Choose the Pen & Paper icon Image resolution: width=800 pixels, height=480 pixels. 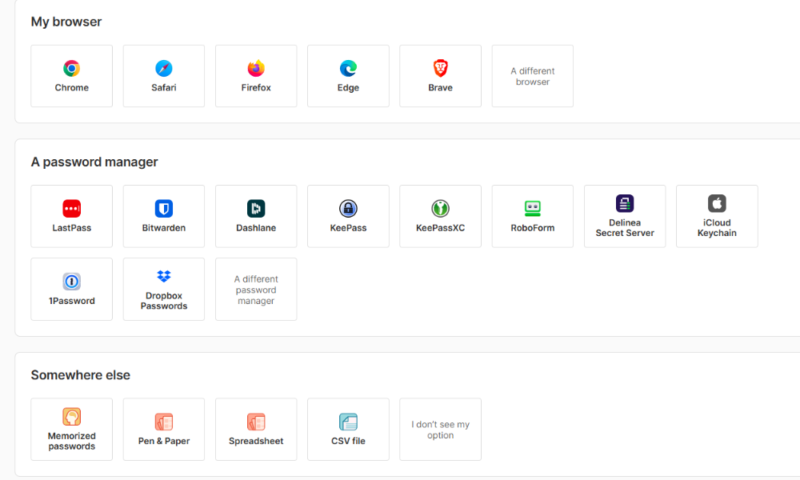[x=164, y=422]
